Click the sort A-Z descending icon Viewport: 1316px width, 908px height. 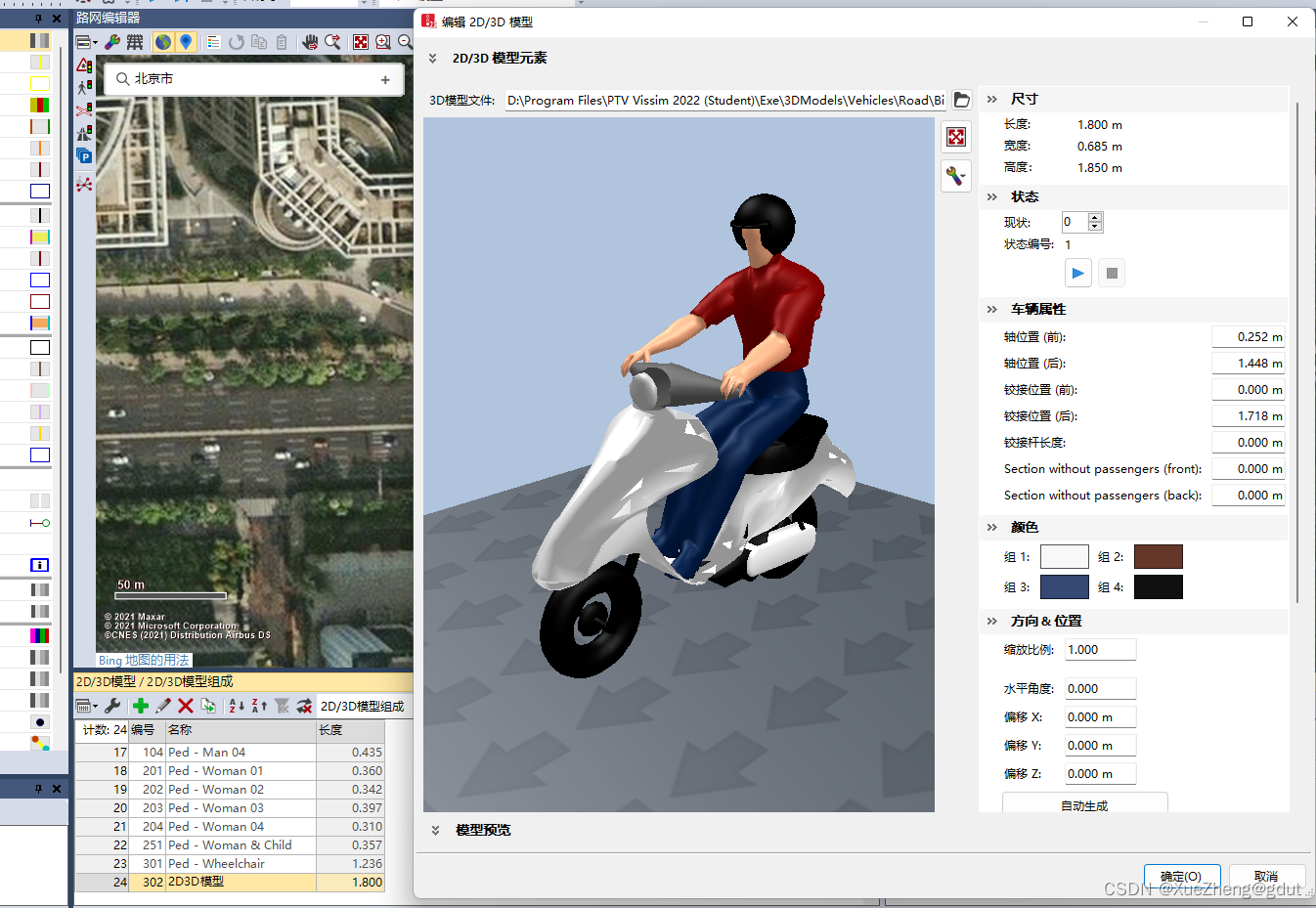237,705
